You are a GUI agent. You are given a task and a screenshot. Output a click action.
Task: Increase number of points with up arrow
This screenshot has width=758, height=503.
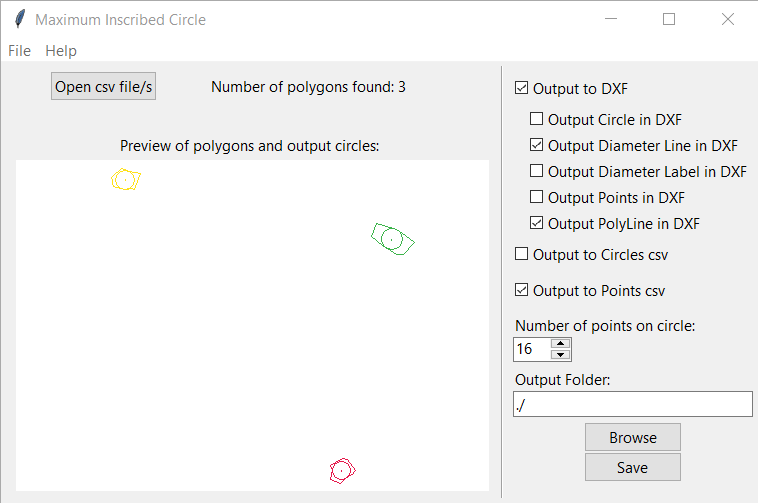[x=560, y=344]
